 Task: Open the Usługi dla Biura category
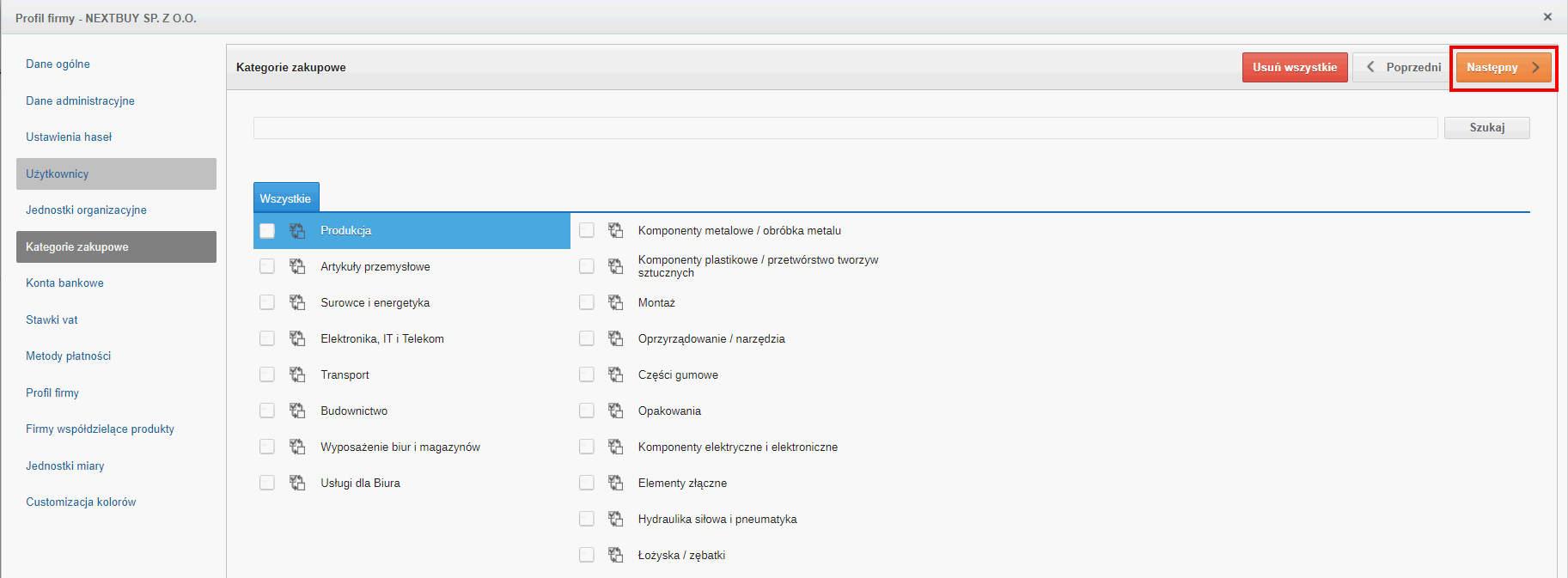[x=360, y=484]
